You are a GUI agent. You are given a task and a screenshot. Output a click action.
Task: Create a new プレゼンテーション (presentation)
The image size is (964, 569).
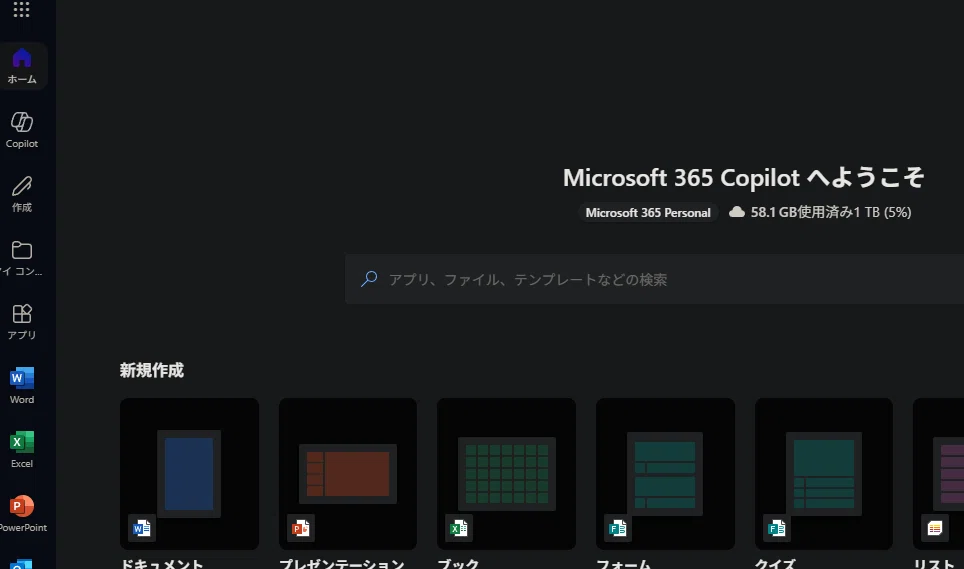pos(348,474)
